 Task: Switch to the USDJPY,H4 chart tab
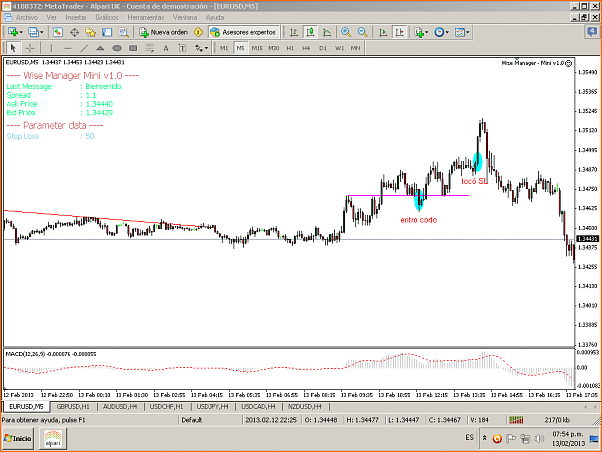click(212, 406)
